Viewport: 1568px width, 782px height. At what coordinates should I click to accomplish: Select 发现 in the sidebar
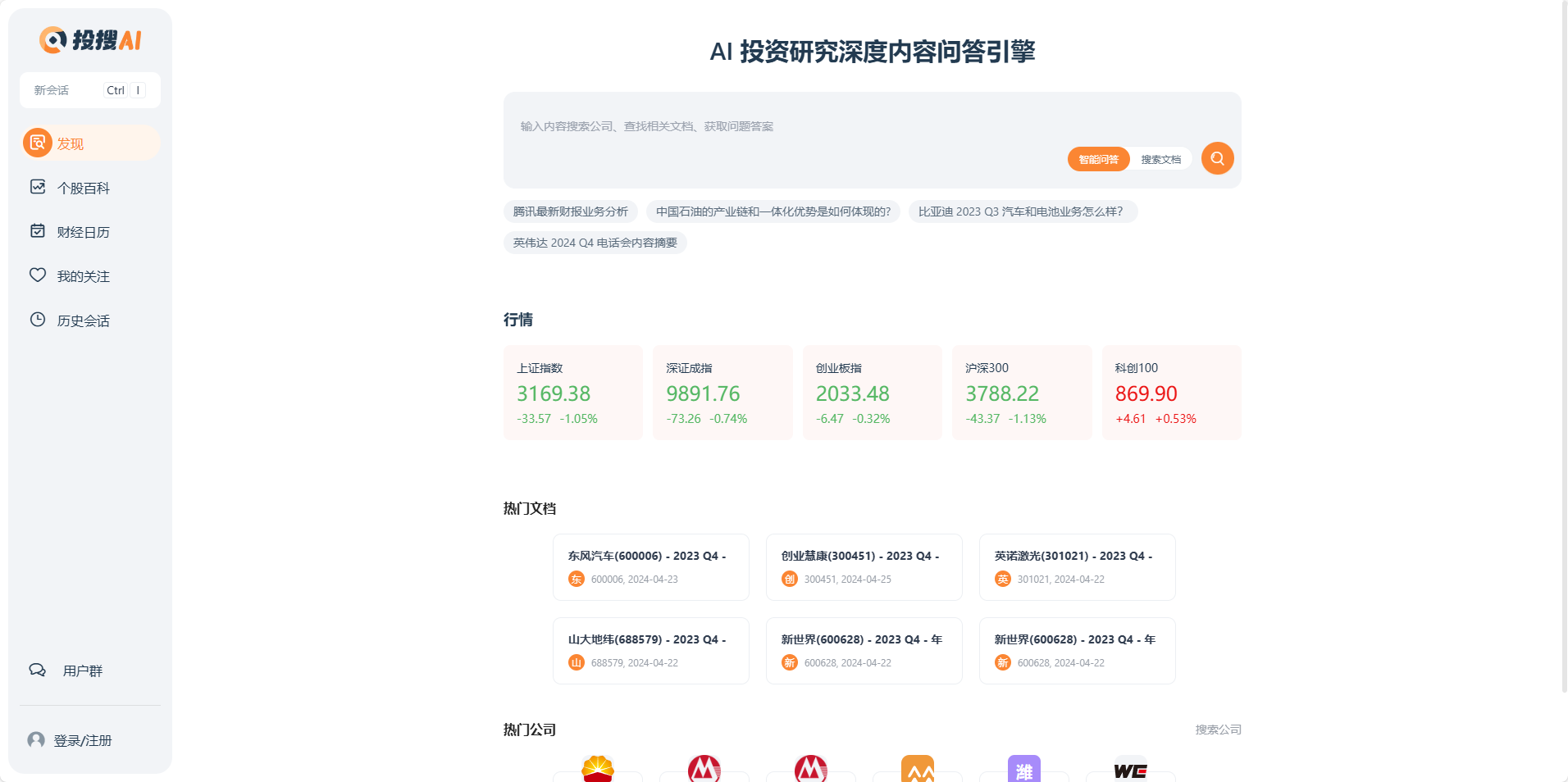click(x=90, y=143)
